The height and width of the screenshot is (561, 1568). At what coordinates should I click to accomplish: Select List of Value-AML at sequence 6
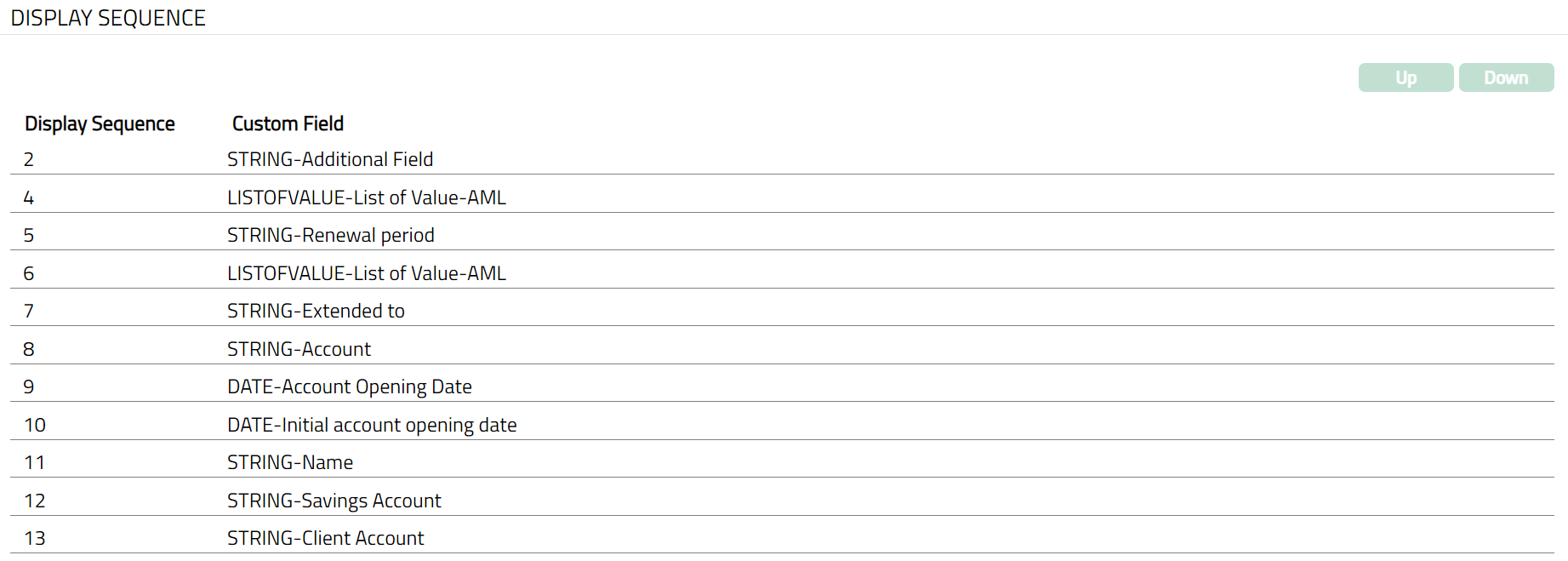[x=366, y=273]
